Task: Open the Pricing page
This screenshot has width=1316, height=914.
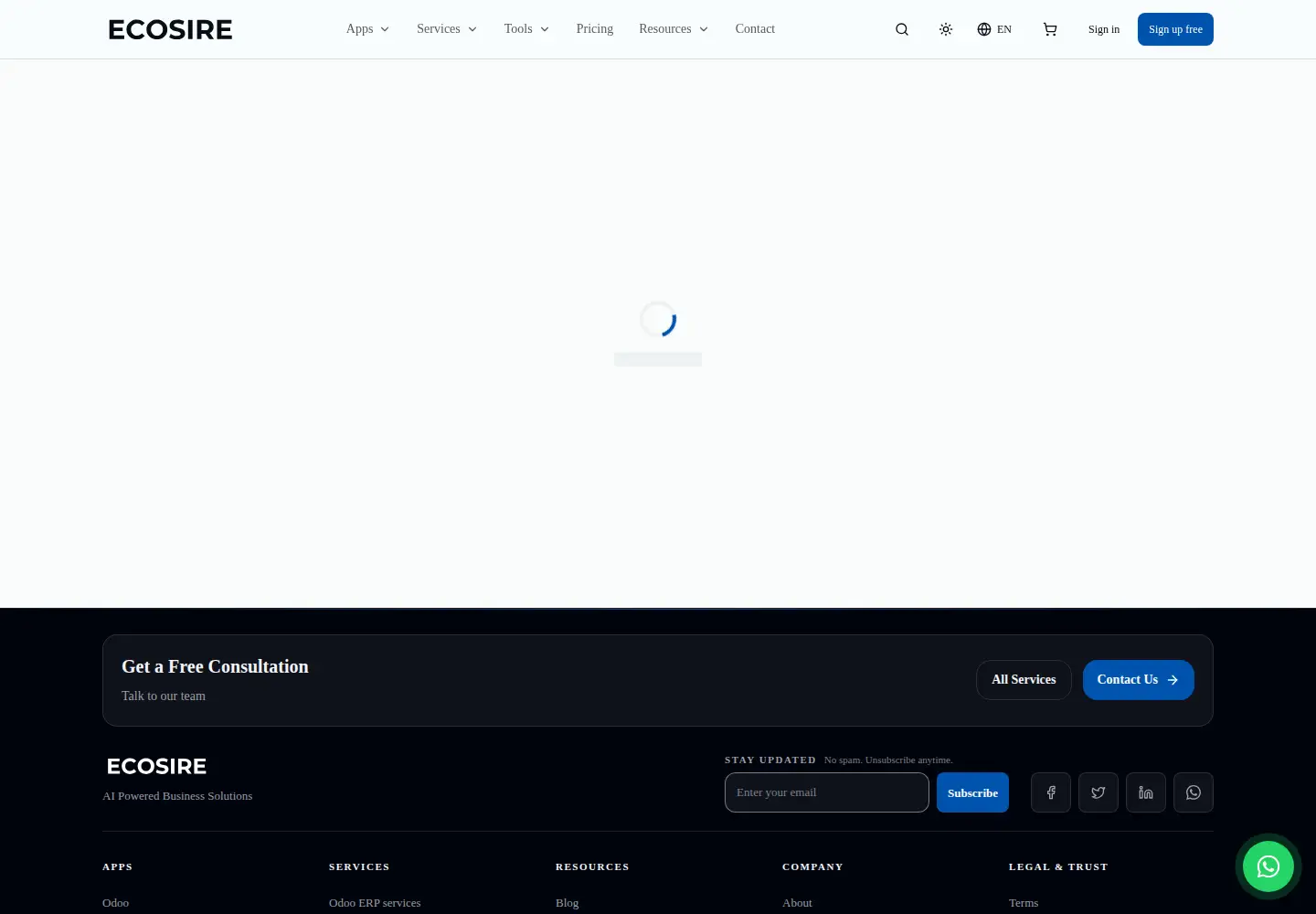Action: click(595, 29)
